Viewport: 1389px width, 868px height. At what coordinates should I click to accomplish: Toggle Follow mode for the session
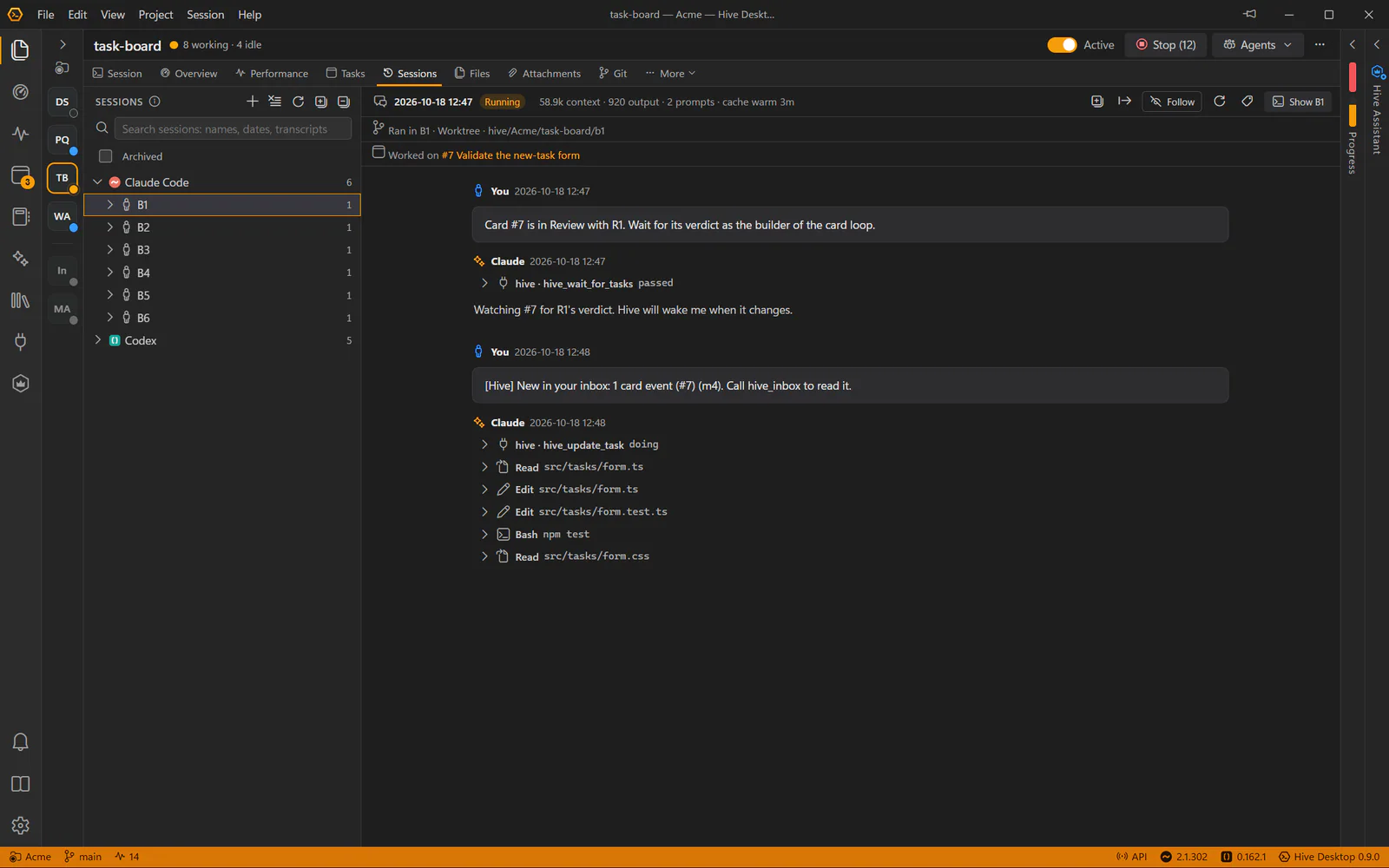click(1172, 102)
